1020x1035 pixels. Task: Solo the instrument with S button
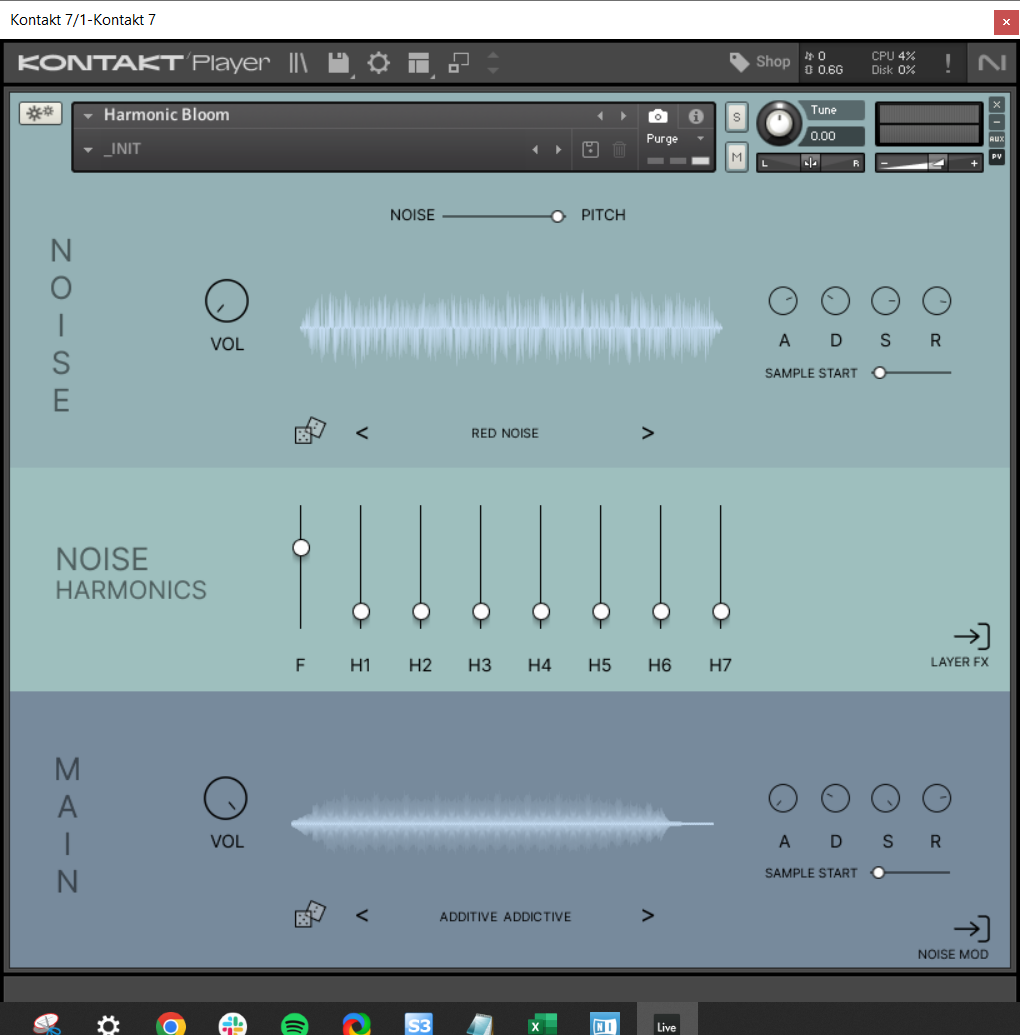(737, 117)
